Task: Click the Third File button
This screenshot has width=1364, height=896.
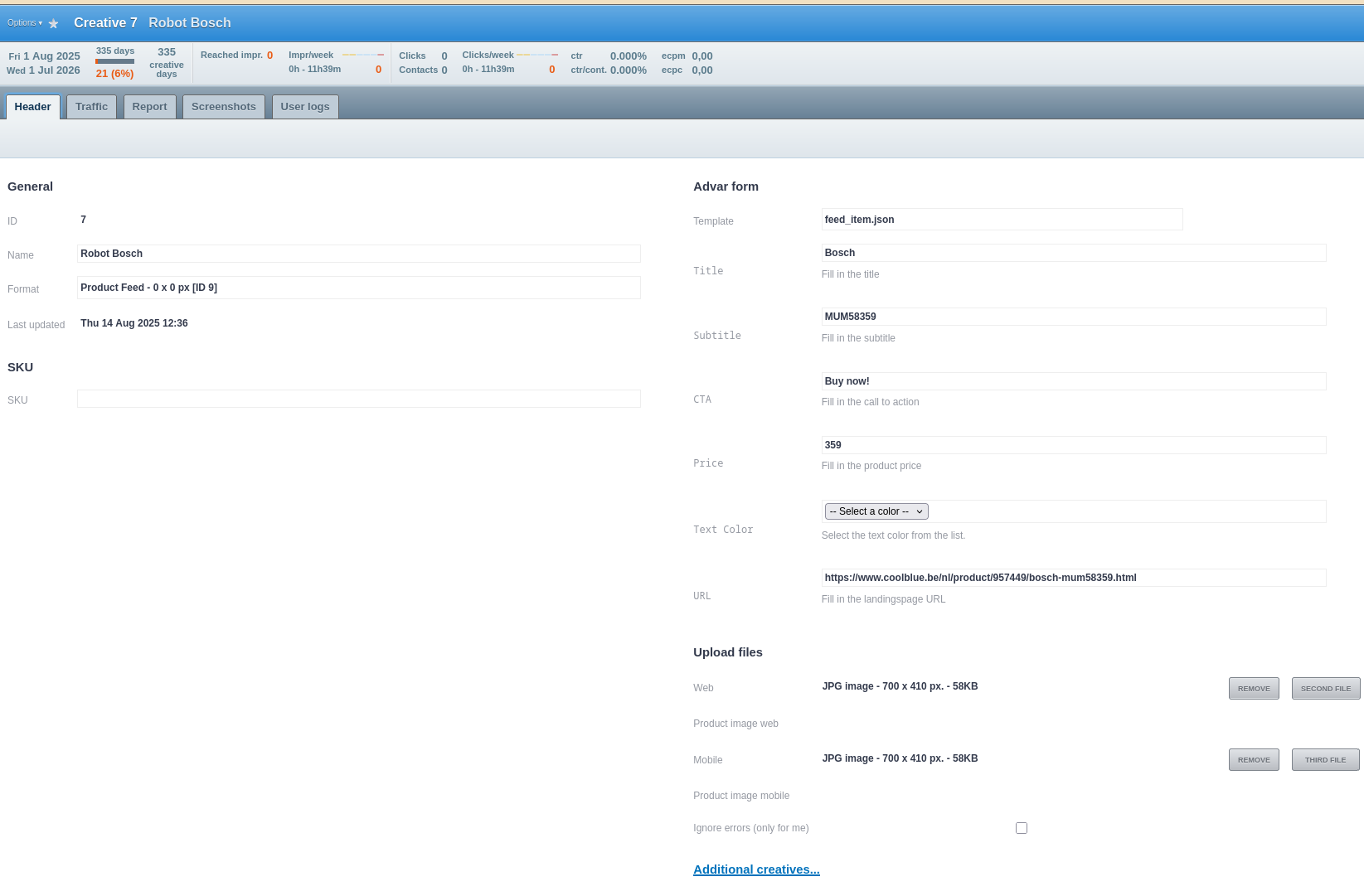Action: pos(1325,760)
